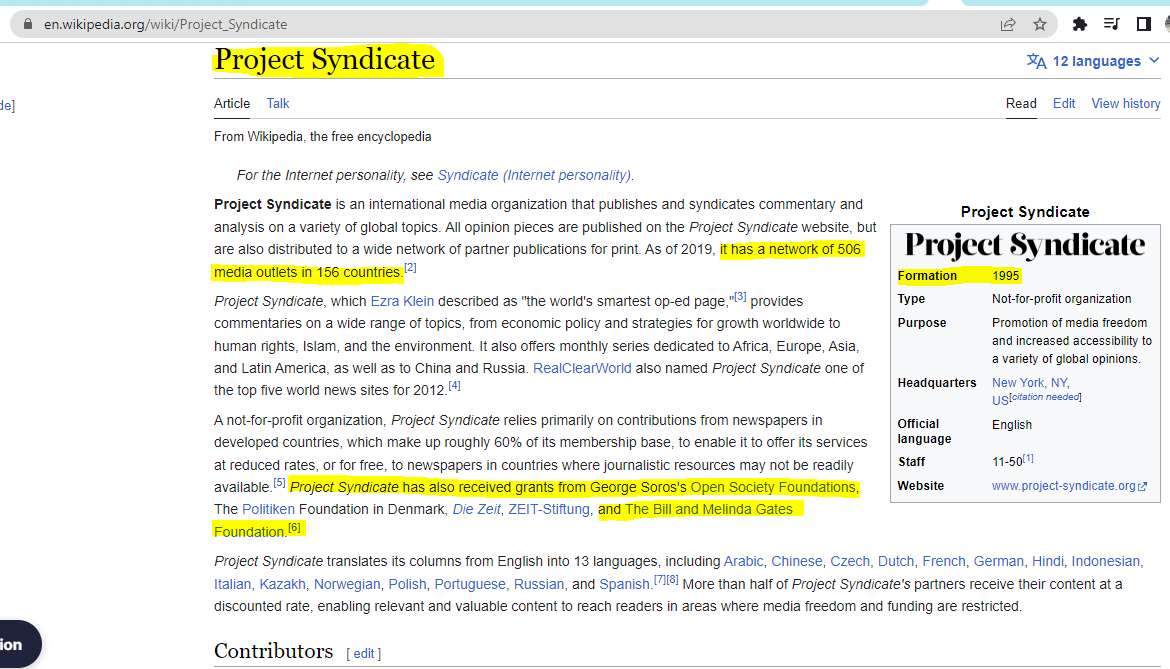Viewport: 1170px width, 669px height.
Task: Open www.project-syndicate.org website link
Action: [x=1069, y=486]
